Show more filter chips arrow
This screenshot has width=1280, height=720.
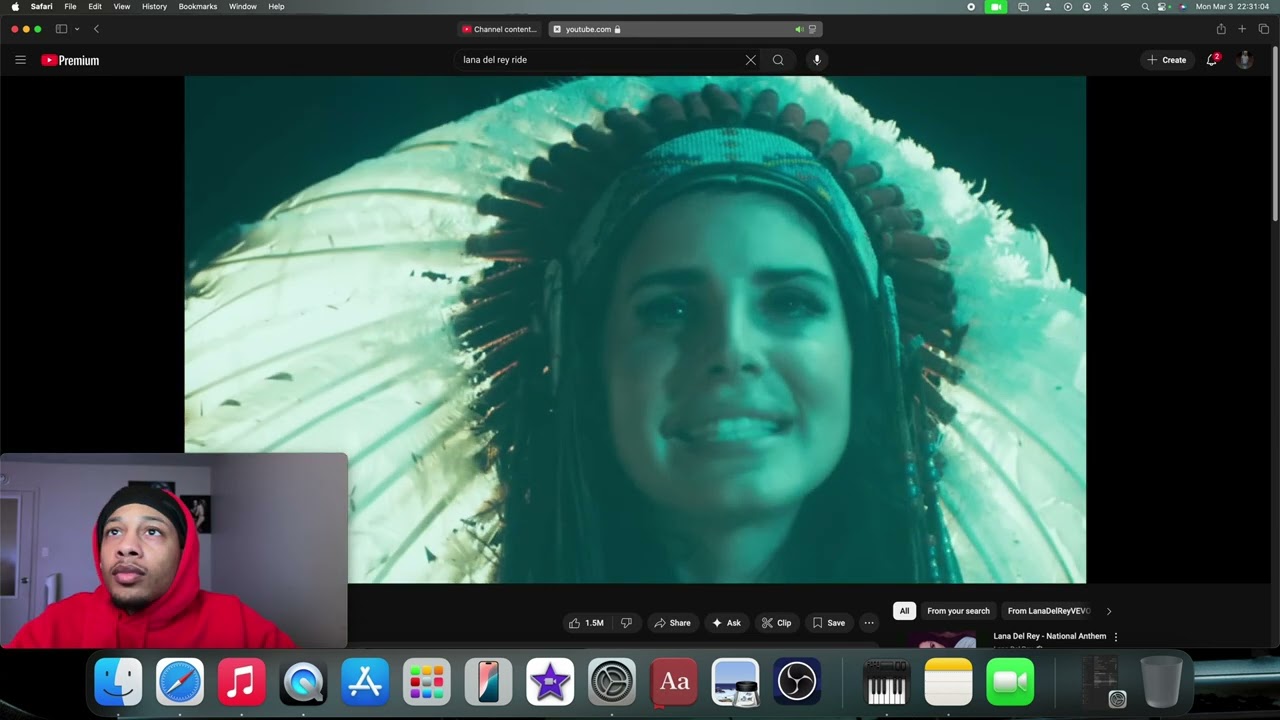1108,611
